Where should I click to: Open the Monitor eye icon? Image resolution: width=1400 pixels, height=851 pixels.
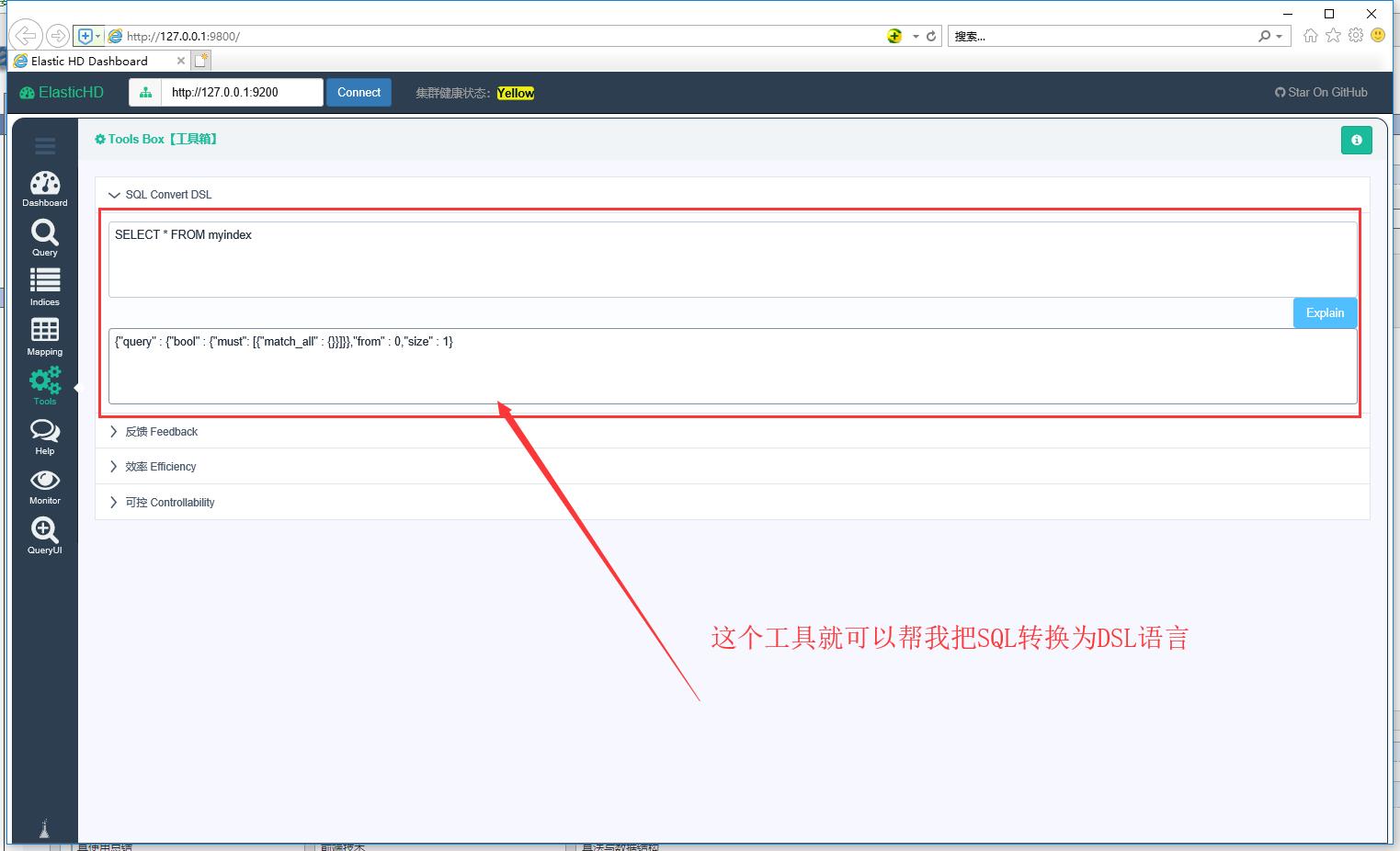point(45,487)
